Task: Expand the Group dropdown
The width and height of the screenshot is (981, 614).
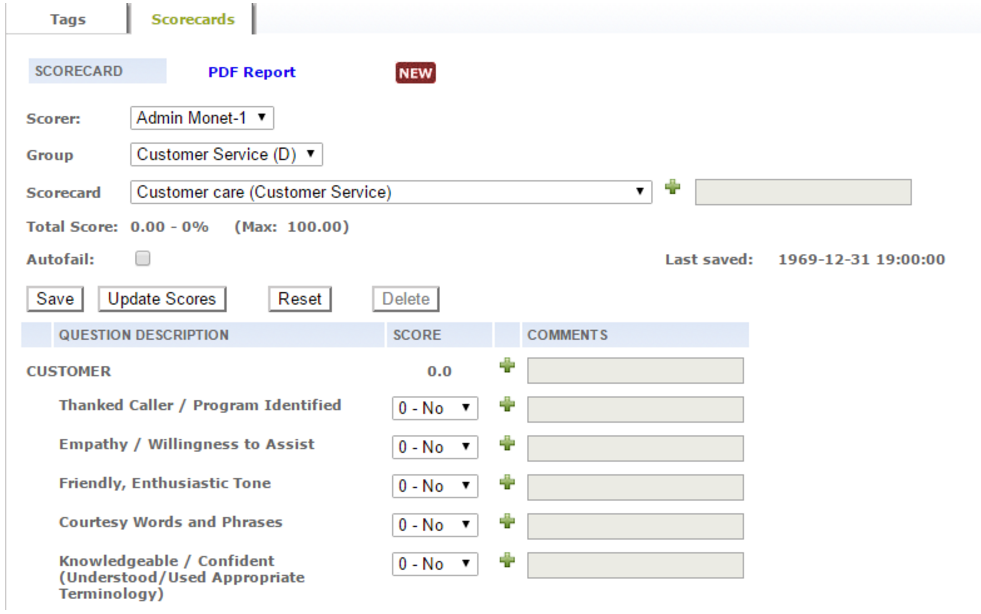Action: 226,155
